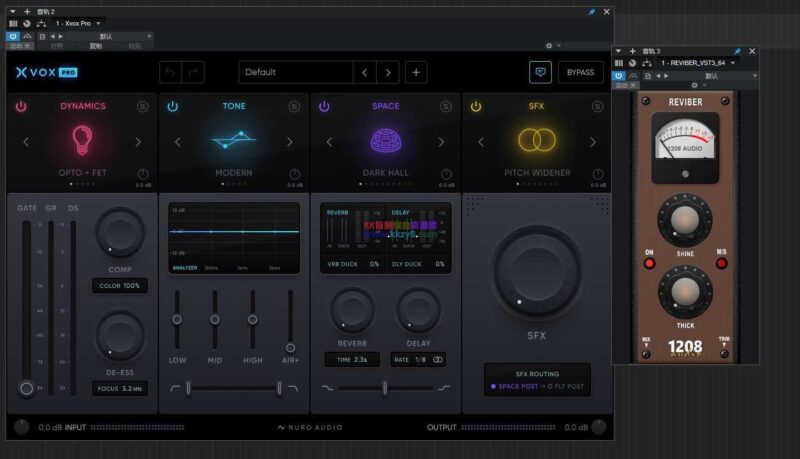The height and width of the screenshot is (459, 800).
Task: Solo the SFX module with its S button
Action: (597, 106)
